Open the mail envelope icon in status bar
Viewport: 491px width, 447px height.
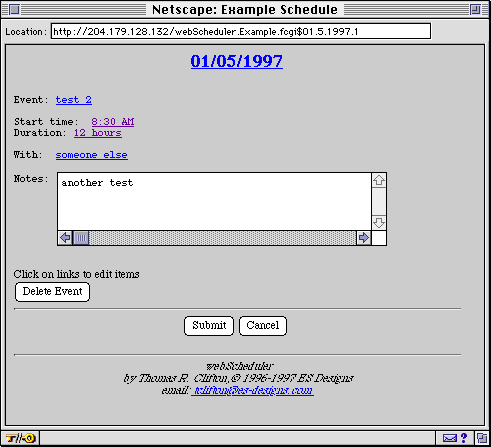coord(450,438)
